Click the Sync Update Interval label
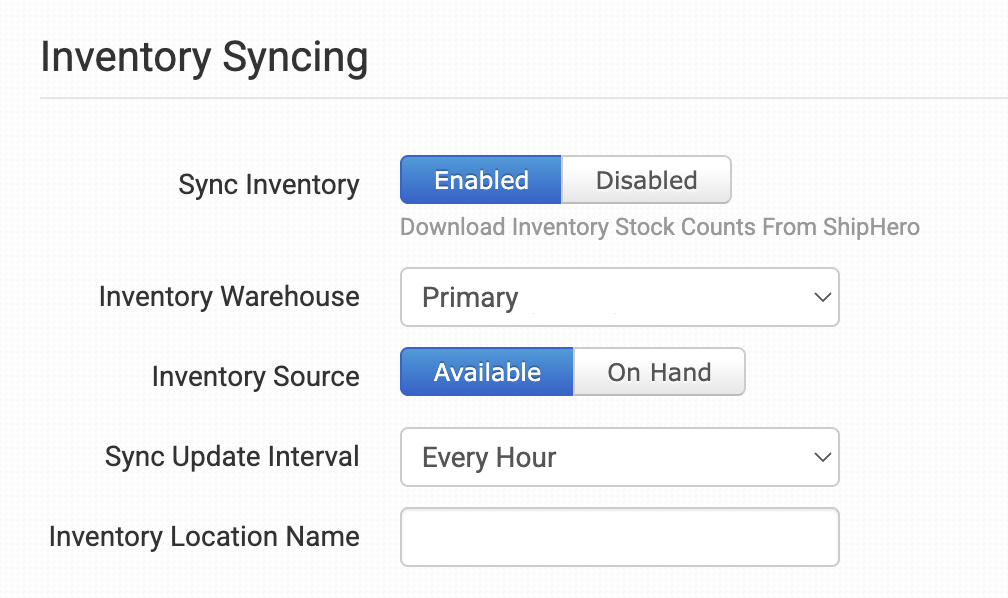The image size is (1008, 598). point(231,457)
